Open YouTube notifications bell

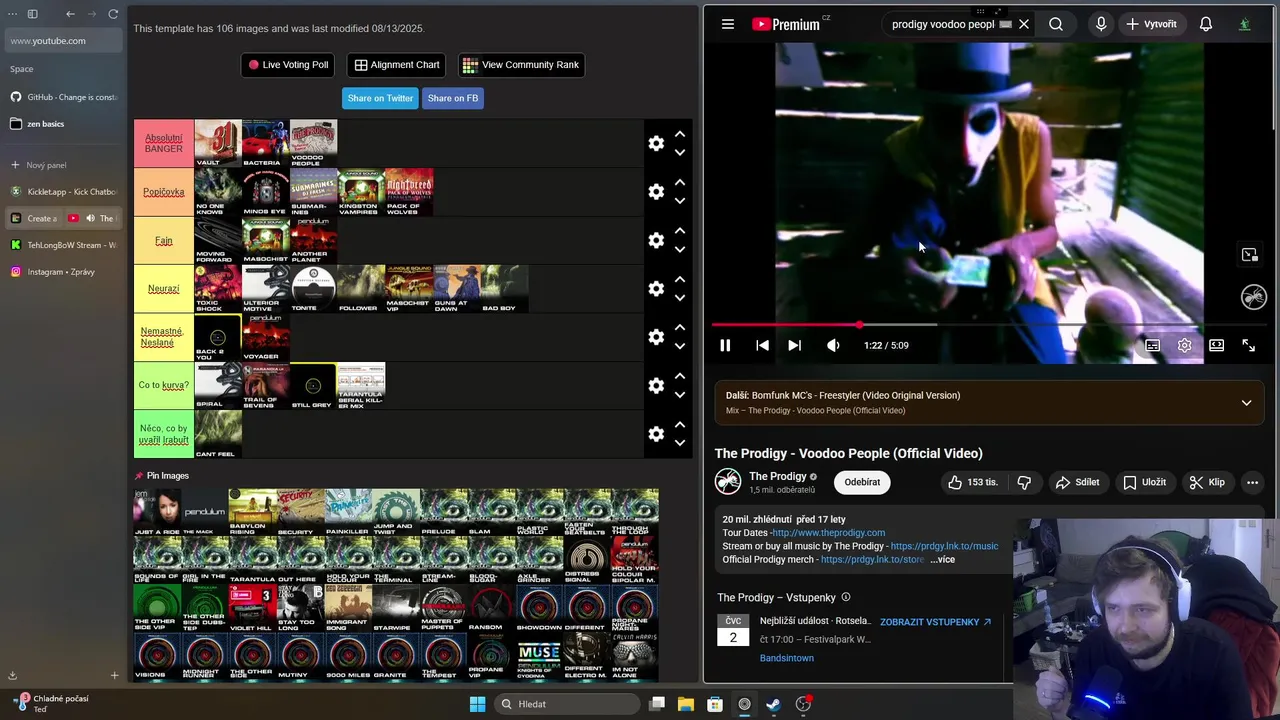(x=1206, y=24)
